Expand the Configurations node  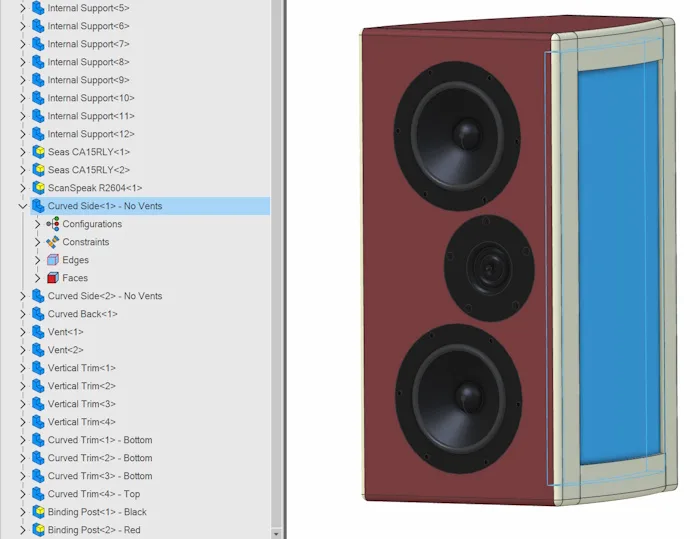coord(38,224)
